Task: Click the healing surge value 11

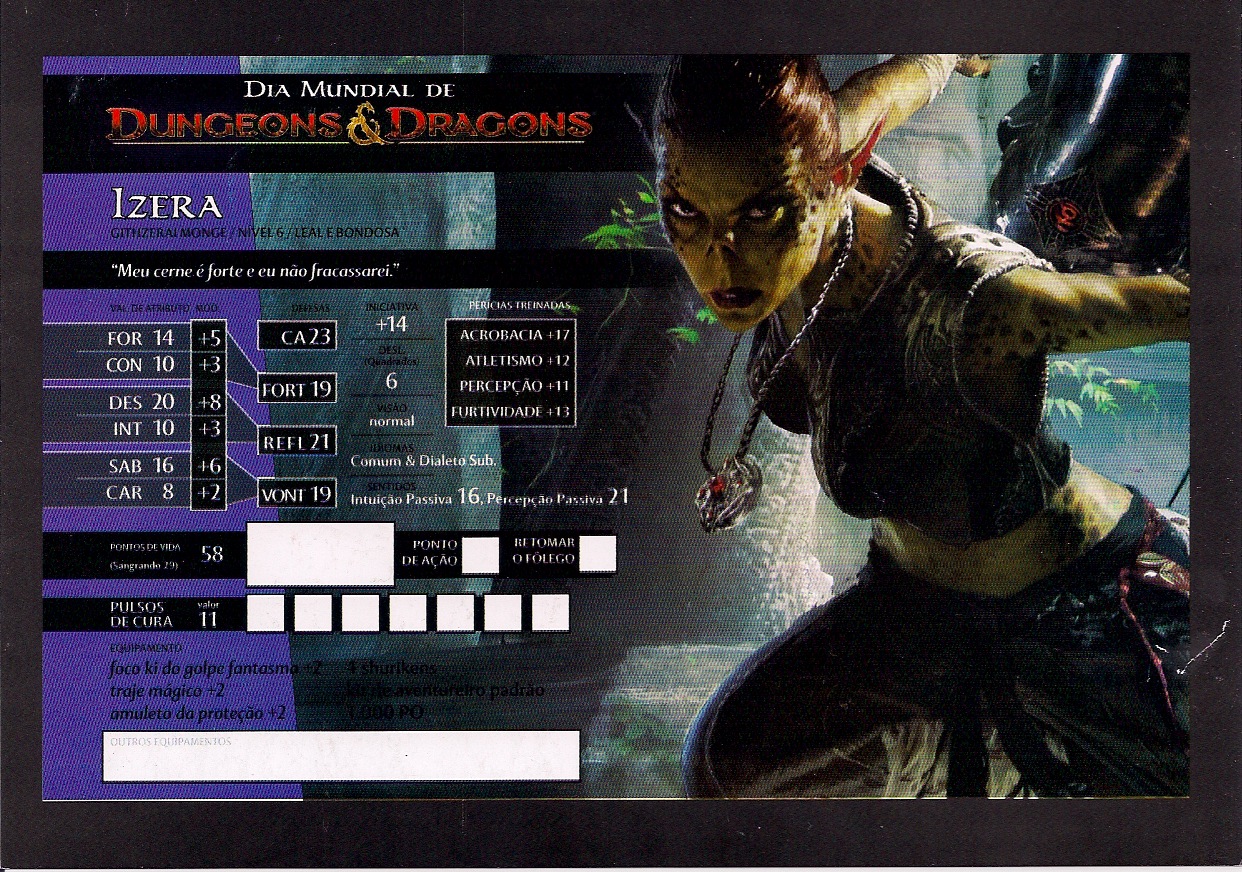Action: [x=209, y=620]
